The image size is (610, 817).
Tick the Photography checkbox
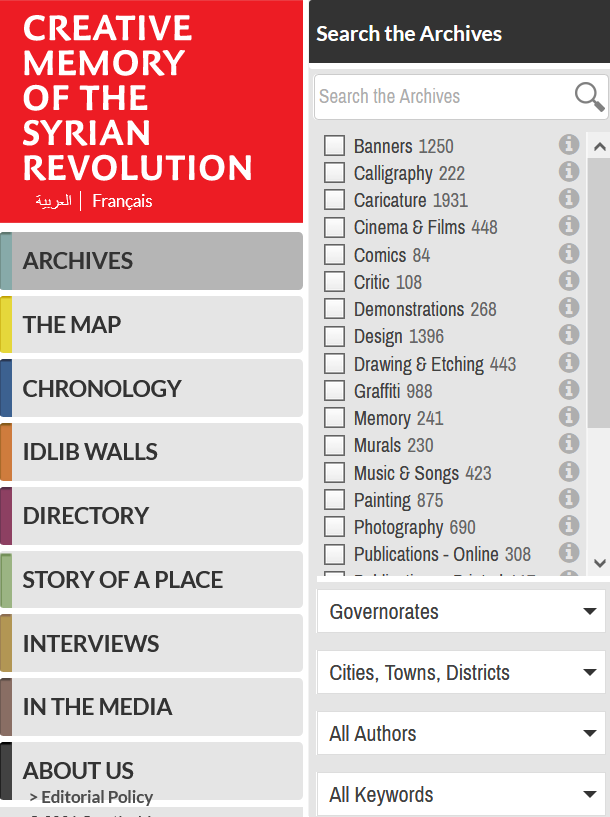334,526
